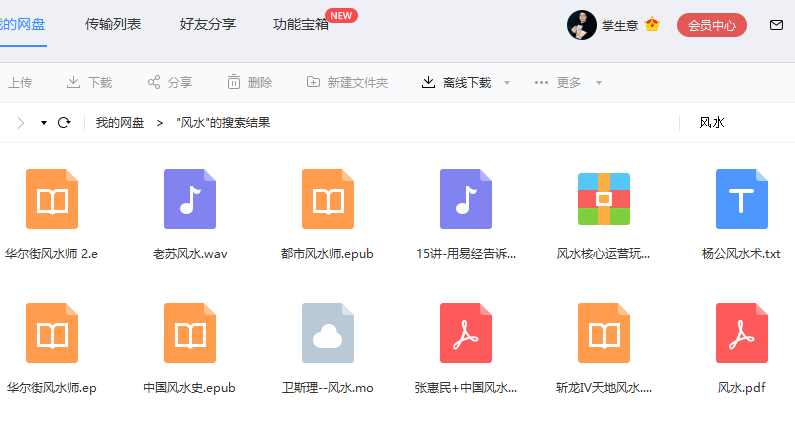
Task: Open the 中国风水史.epub ebook icon
Action: pyautogui.click(x=190, y=333)
